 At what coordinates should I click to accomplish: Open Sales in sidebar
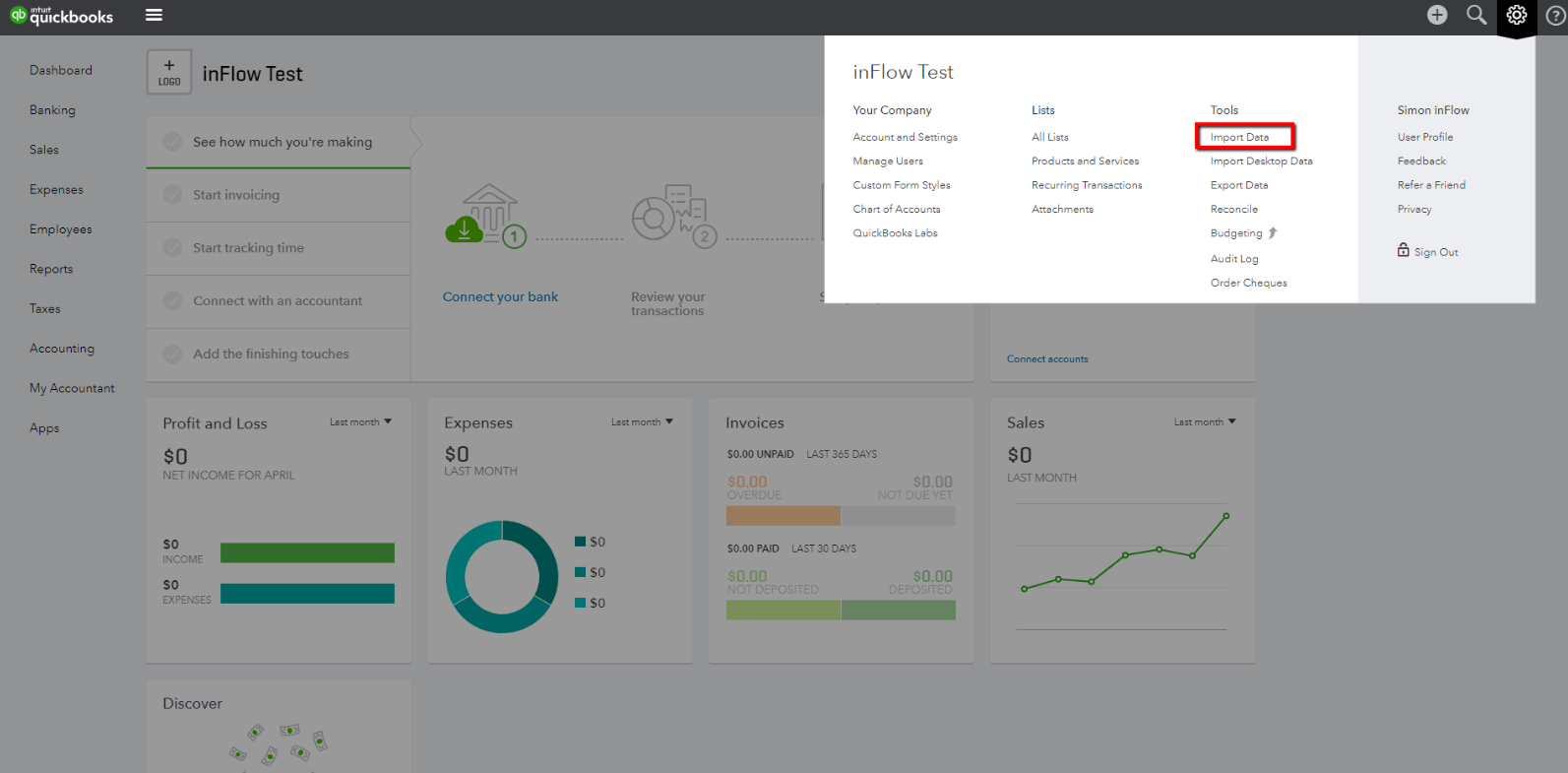[x=44, y=150]
